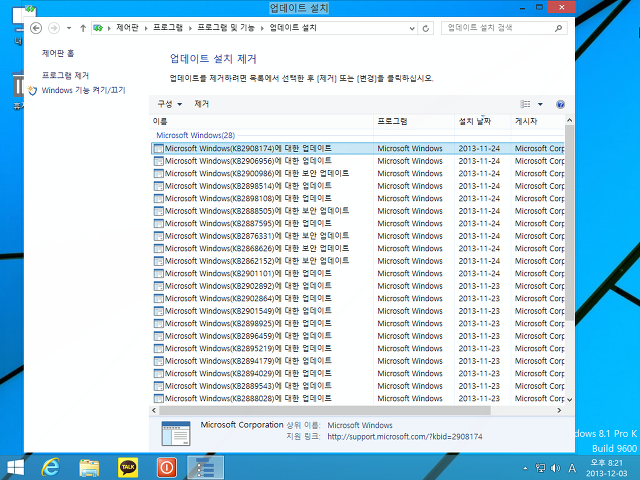Select the KB2876331 security update row
The image size is (640, 480).
358,236
